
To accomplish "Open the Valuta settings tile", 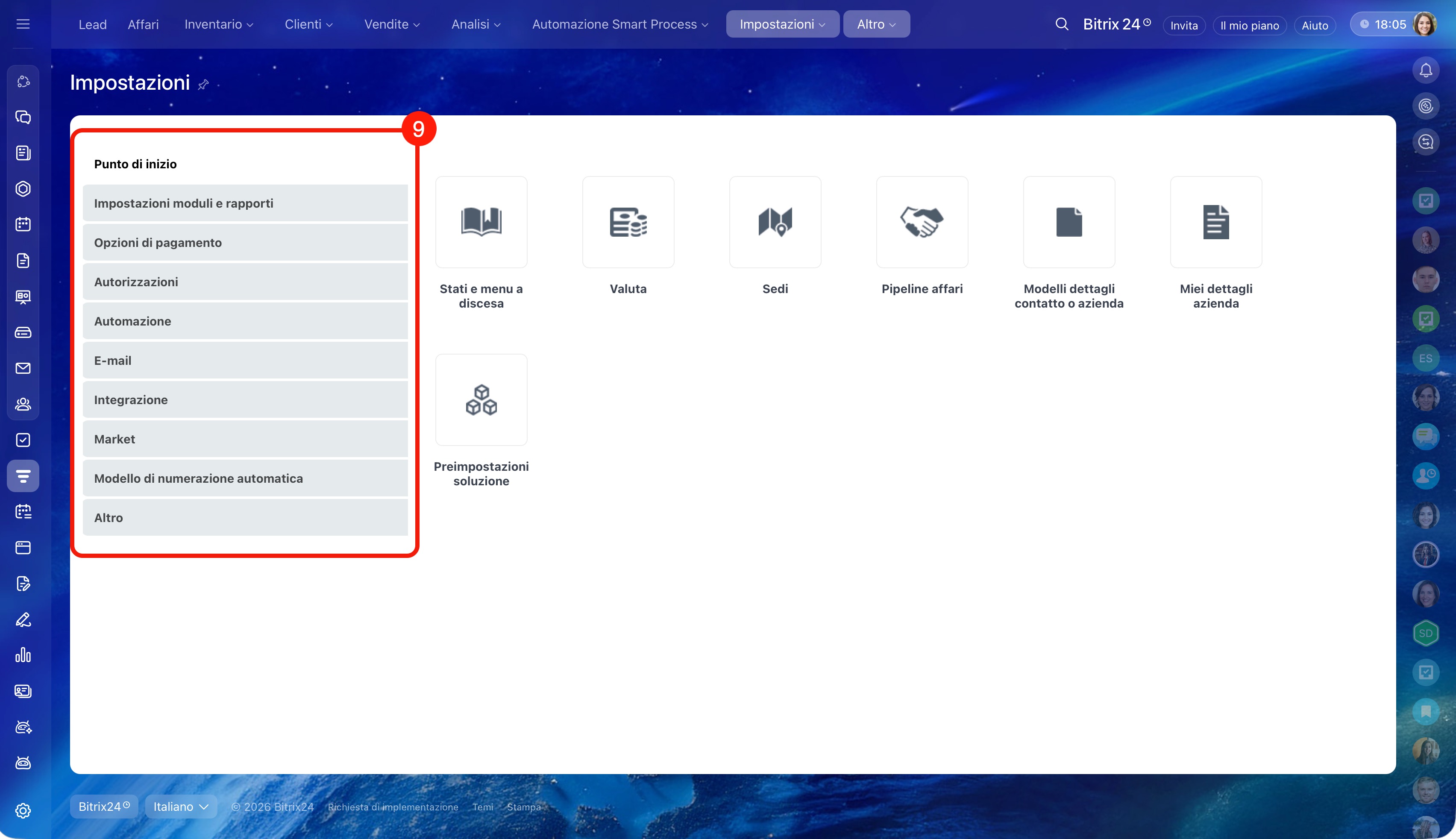I will click(628, 222).
